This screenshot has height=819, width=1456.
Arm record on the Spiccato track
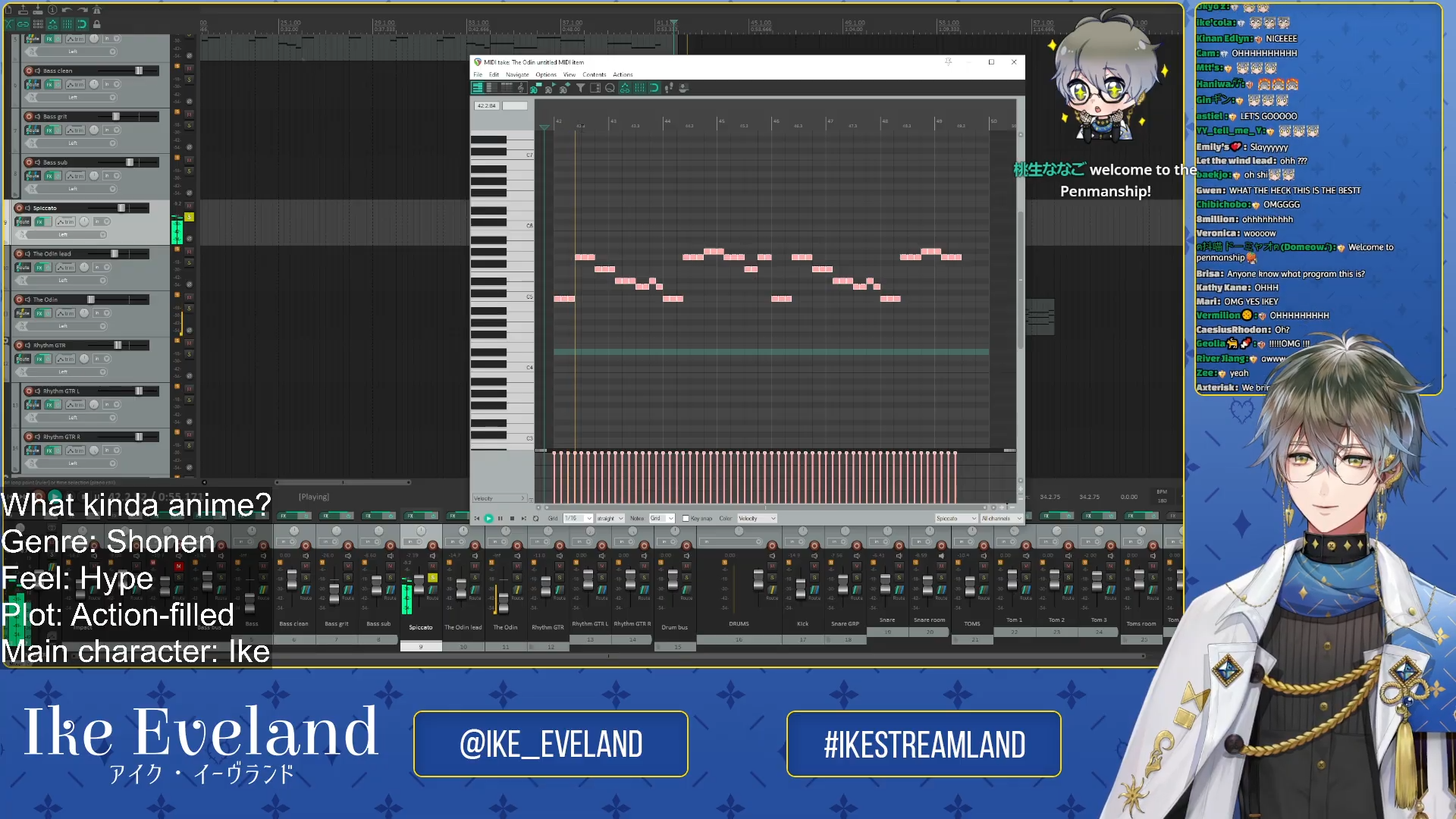tap(19, 208)
